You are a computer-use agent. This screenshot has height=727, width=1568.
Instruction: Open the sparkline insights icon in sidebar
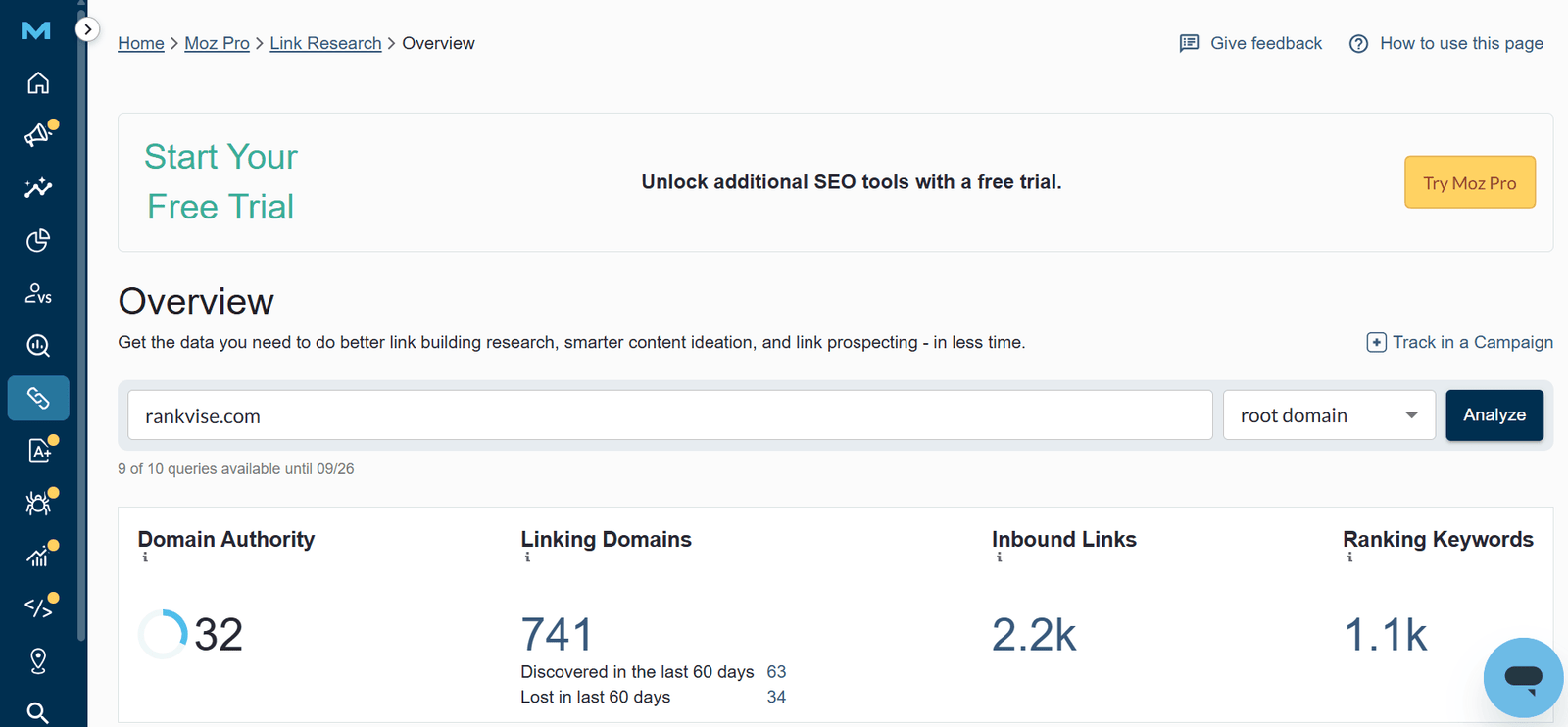pyautogui.click(x=38, y=187)
